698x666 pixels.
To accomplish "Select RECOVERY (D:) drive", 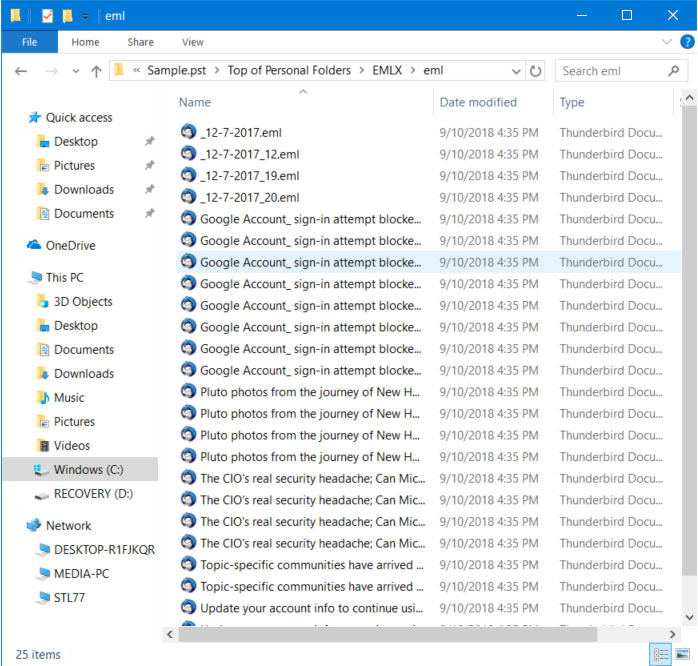I will click(x=93, y=494).
